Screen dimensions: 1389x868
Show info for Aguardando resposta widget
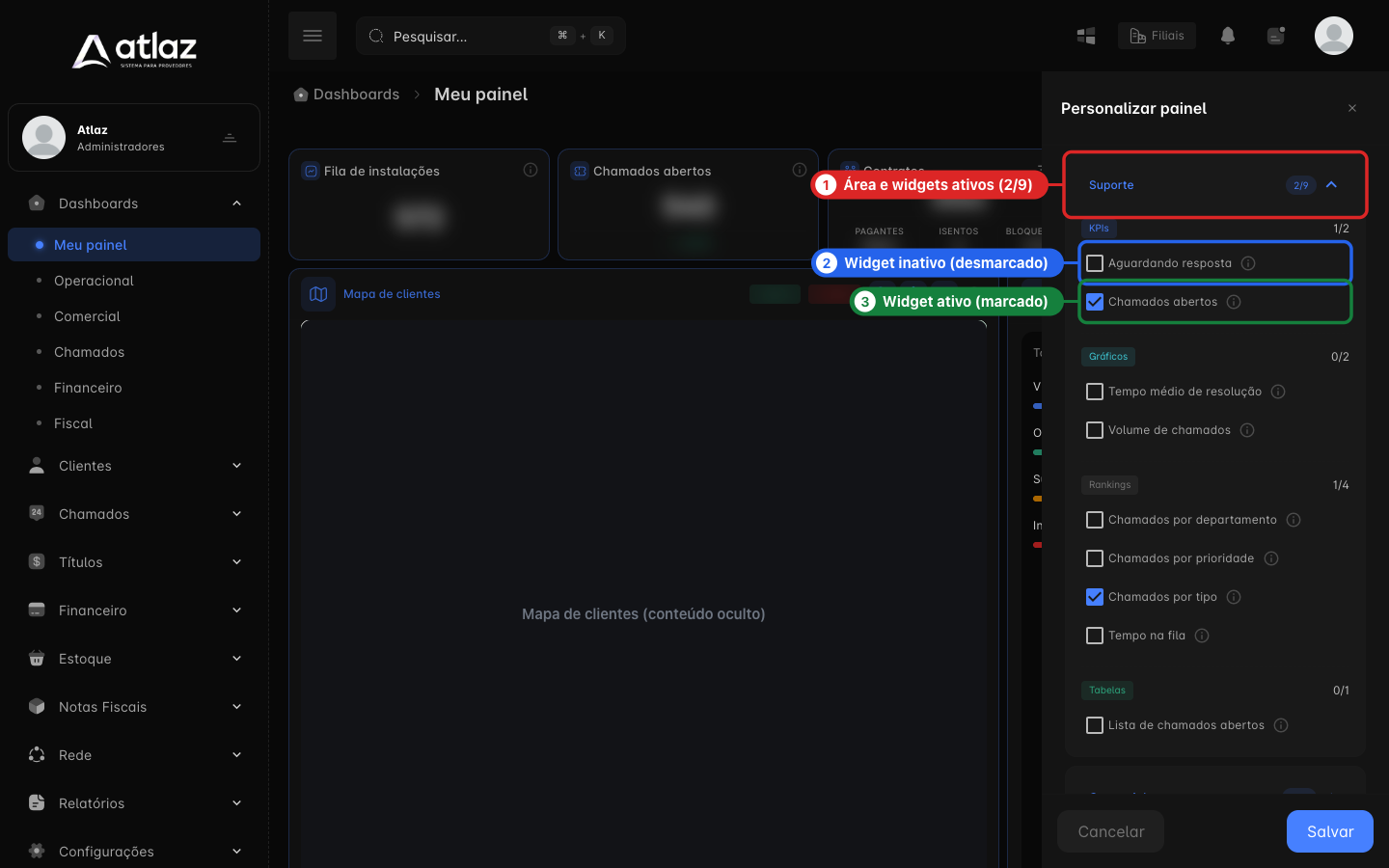pos(1248,263)
